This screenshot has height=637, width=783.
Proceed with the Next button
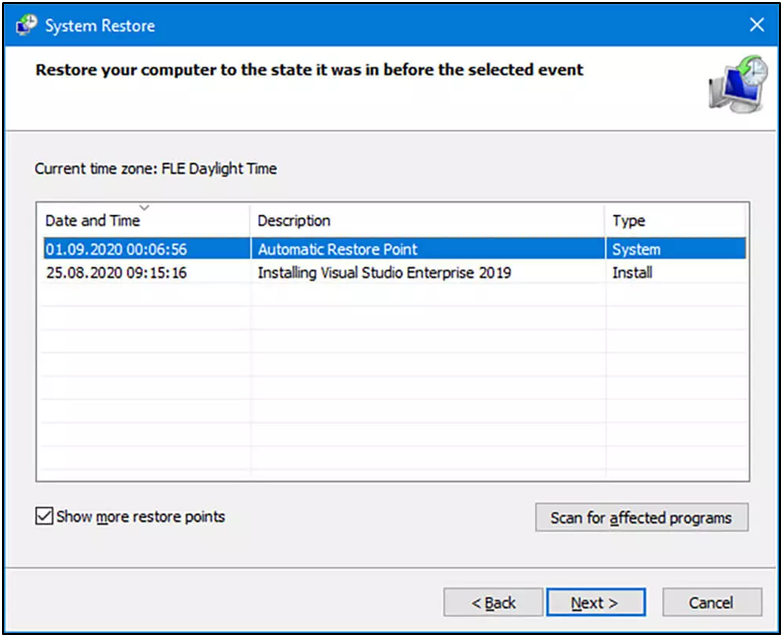coord(595,602)
